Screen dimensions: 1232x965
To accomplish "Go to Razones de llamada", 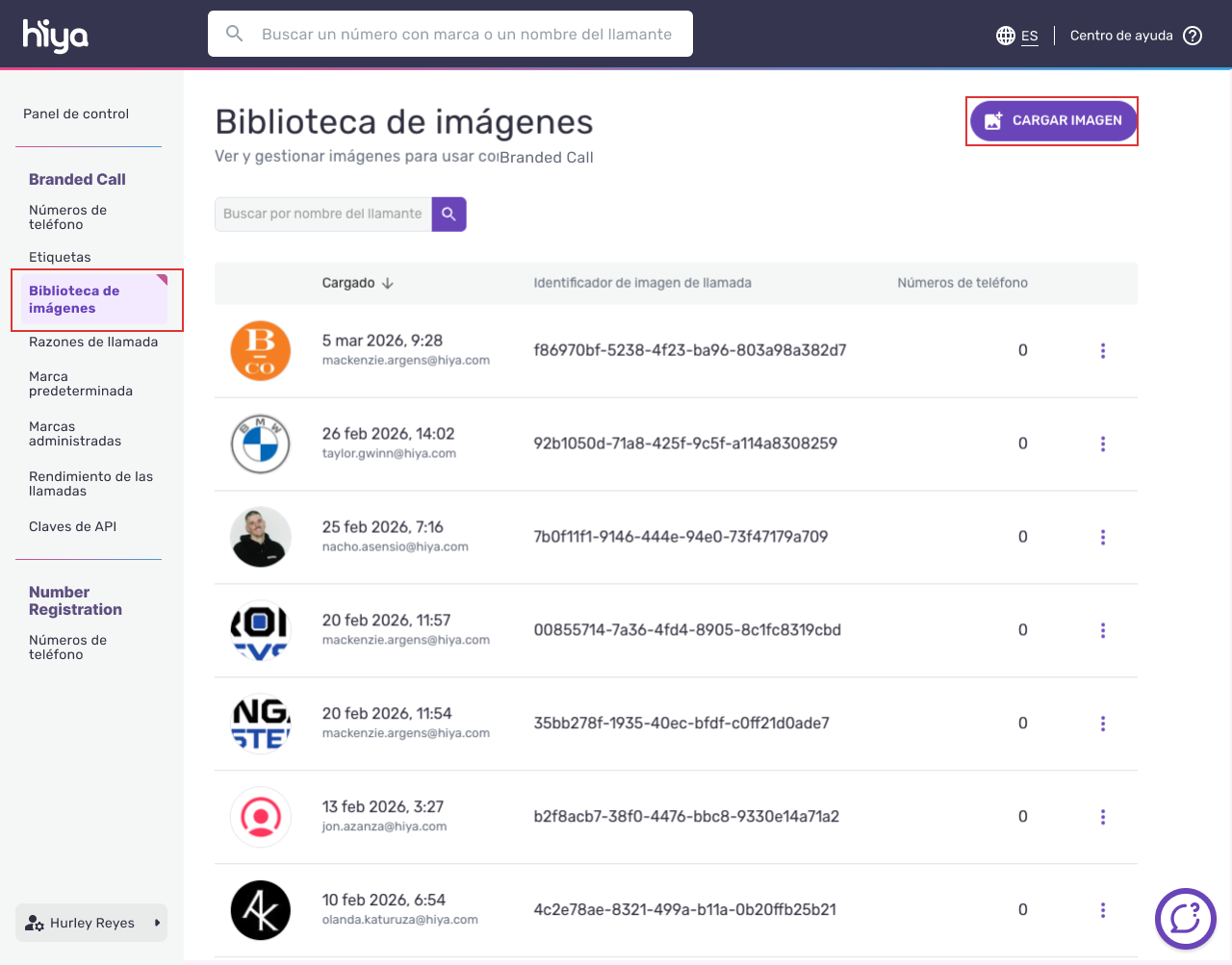I will [x=93, y=342].
